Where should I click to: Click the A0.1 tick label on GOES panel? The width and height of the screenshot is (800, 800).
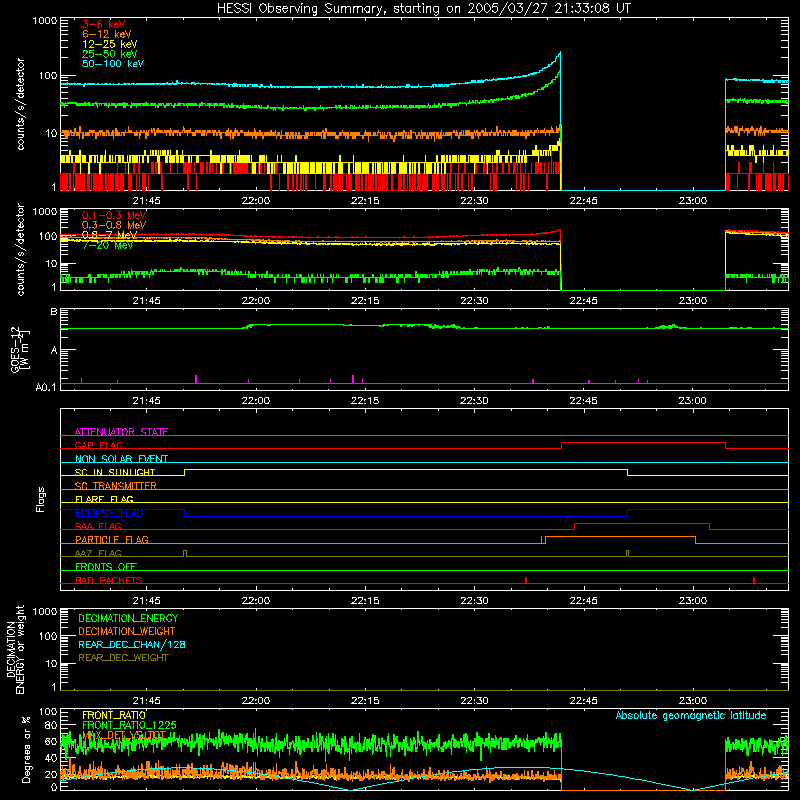coord(46,387)
